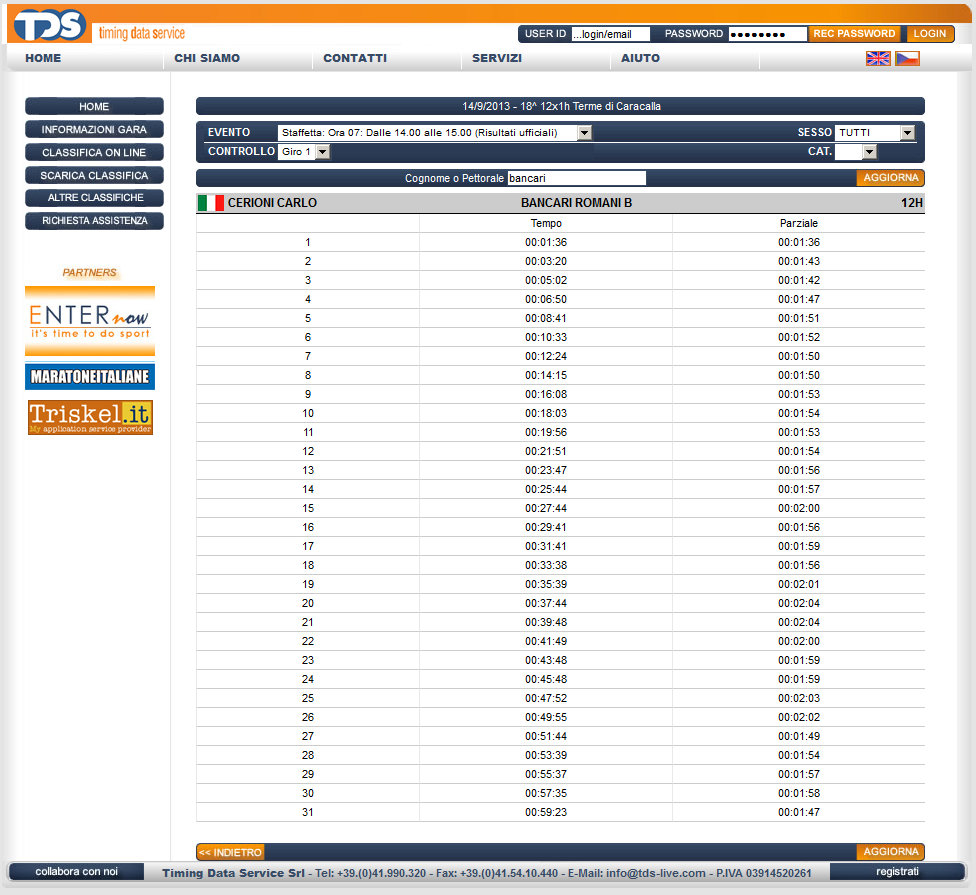Open the ENTERnow partner banner
This screenshot has width=976, height=895.
pyautogui.click(x=90, y=321)
